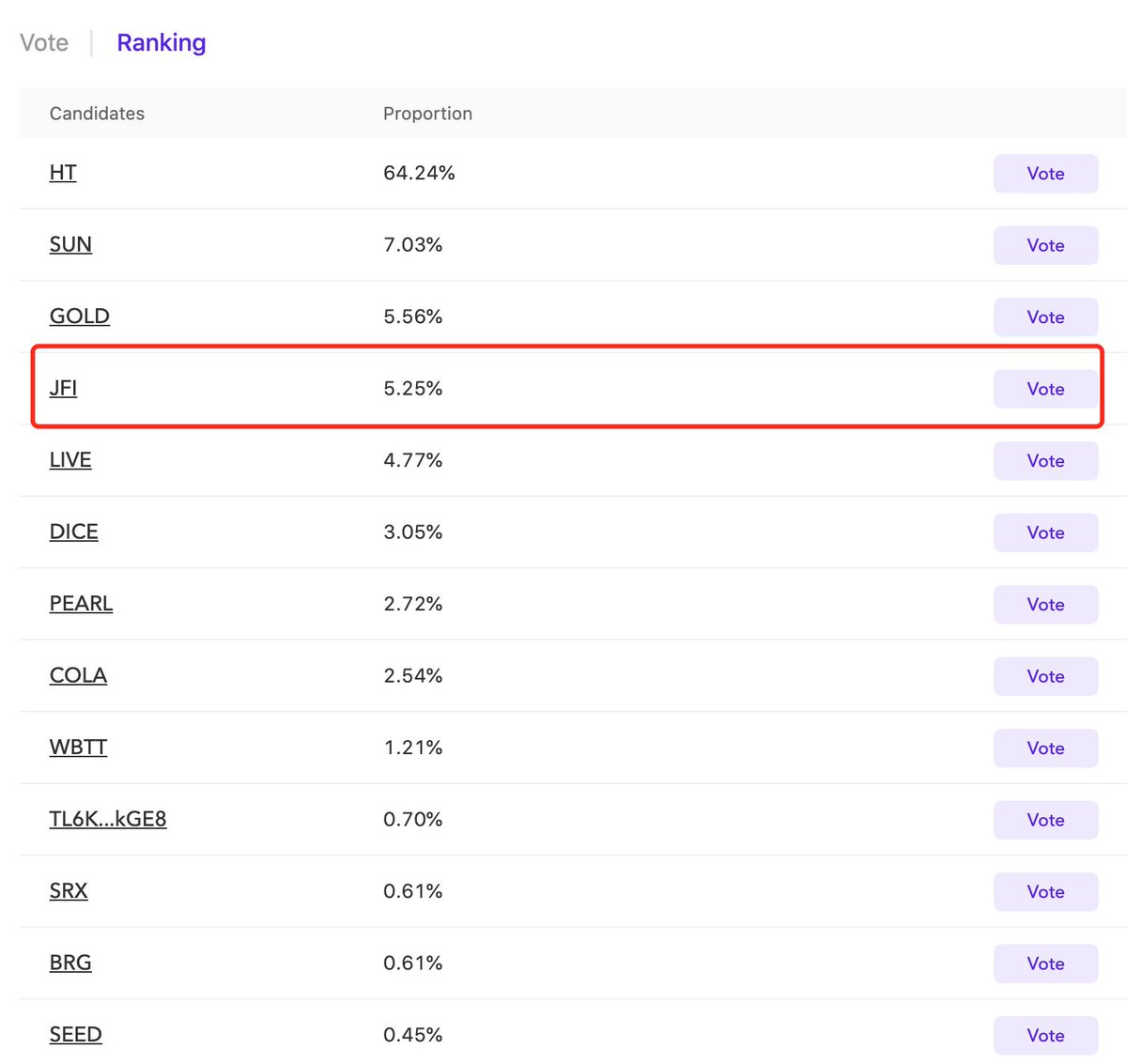Viewport: 1127px width, 1064px height.
Task: Select the 64.24% proportion value
Action: [x=419, y=173]
